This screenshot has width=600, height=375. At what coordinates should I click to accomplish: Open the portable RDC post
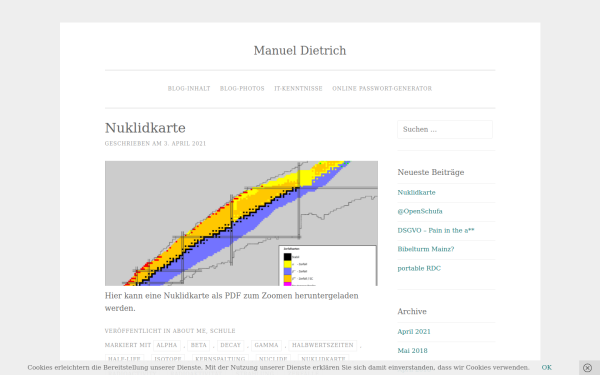coord(419,268)
